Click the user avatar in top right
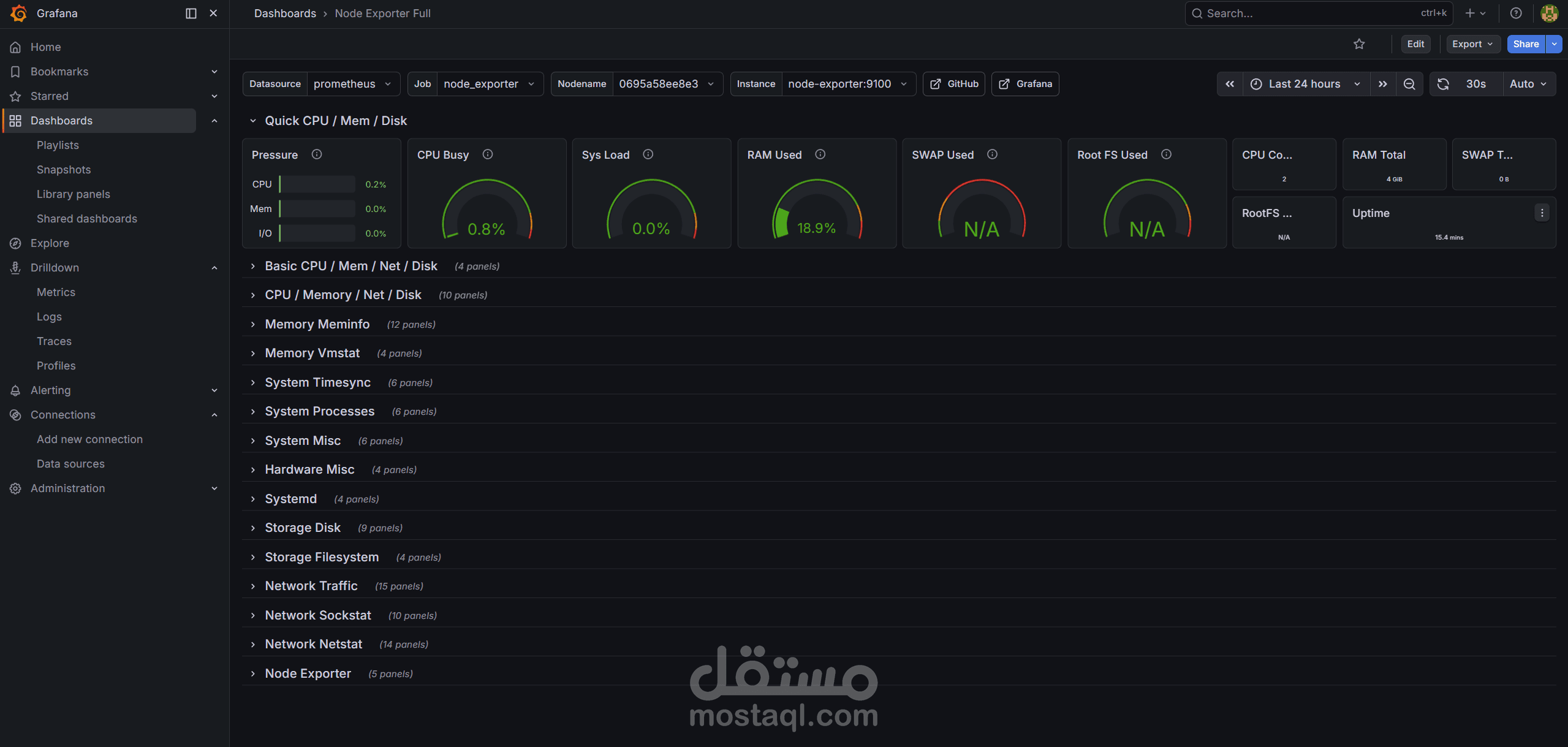Image resolution: width=1568 pixels, height=747 pixels. pos(1549,13)
